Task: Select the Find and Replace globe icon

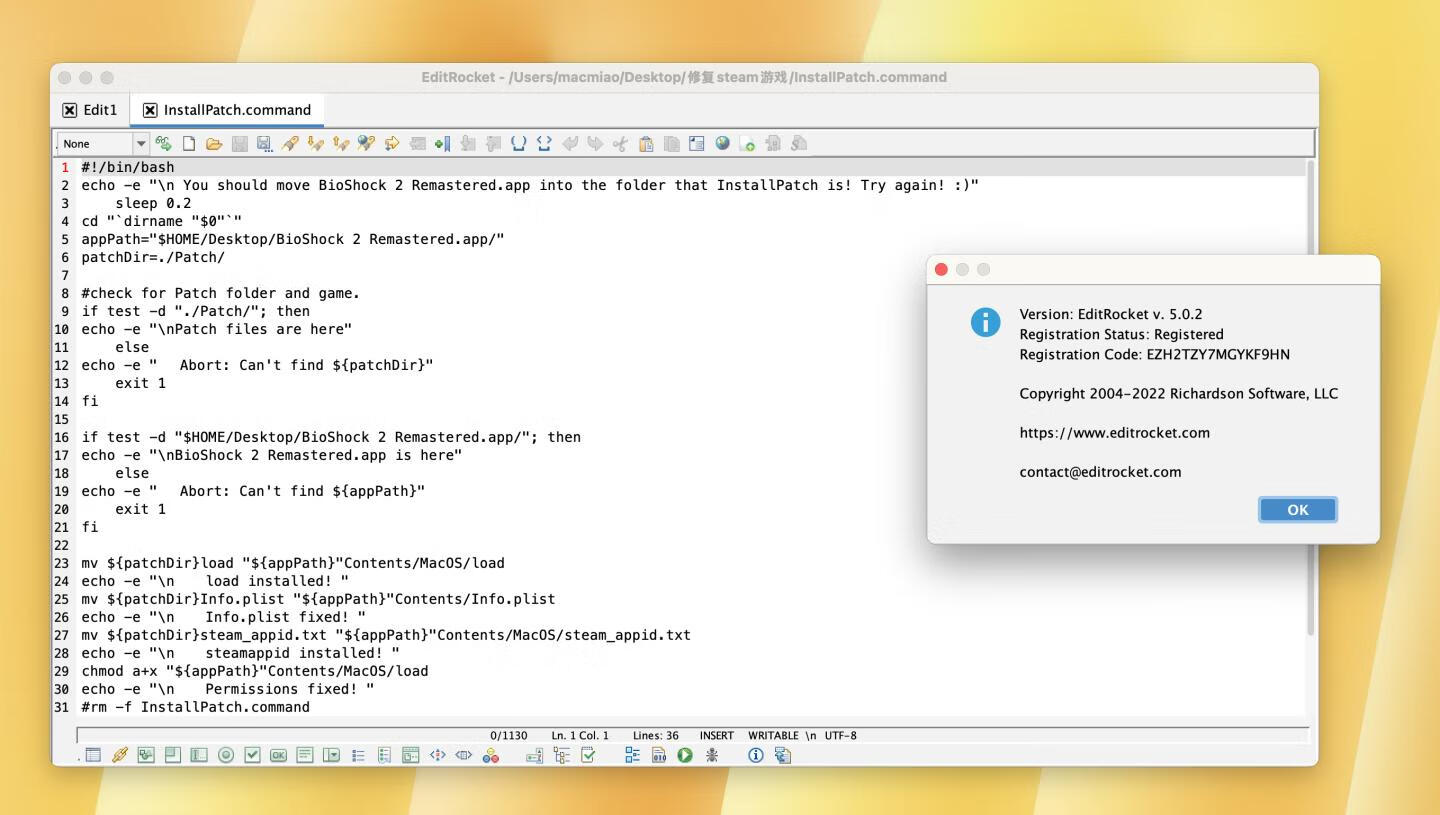Action: (x=366, y=143)
